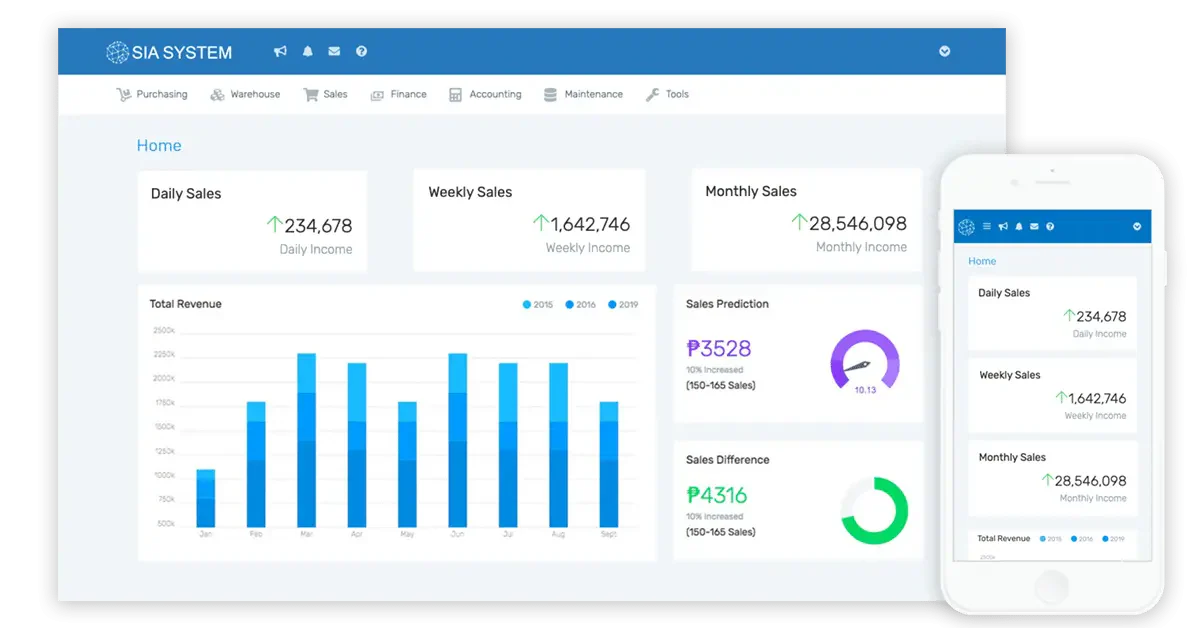Expand the user dropdown arrow in desktop header
This screenshot has height=628, width=1200.
[x=944, y=51]
